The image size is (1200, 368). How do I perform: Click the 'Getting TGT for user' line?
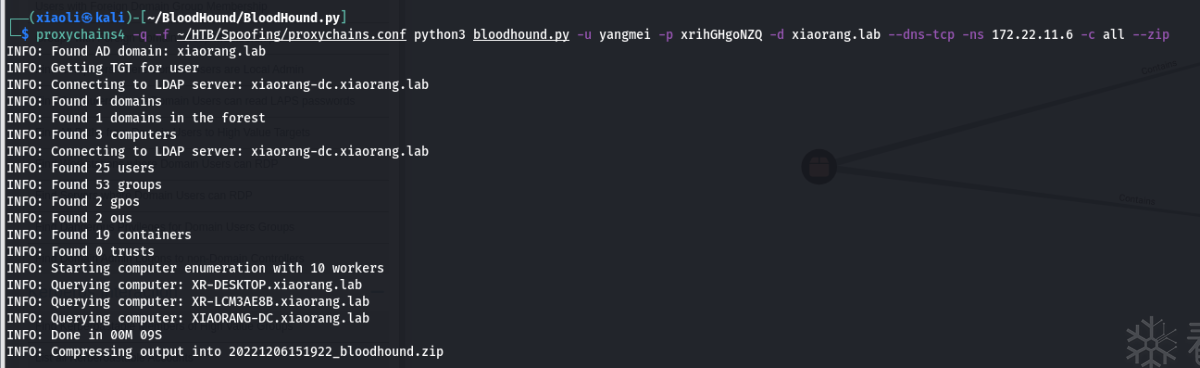click(105, 68)
